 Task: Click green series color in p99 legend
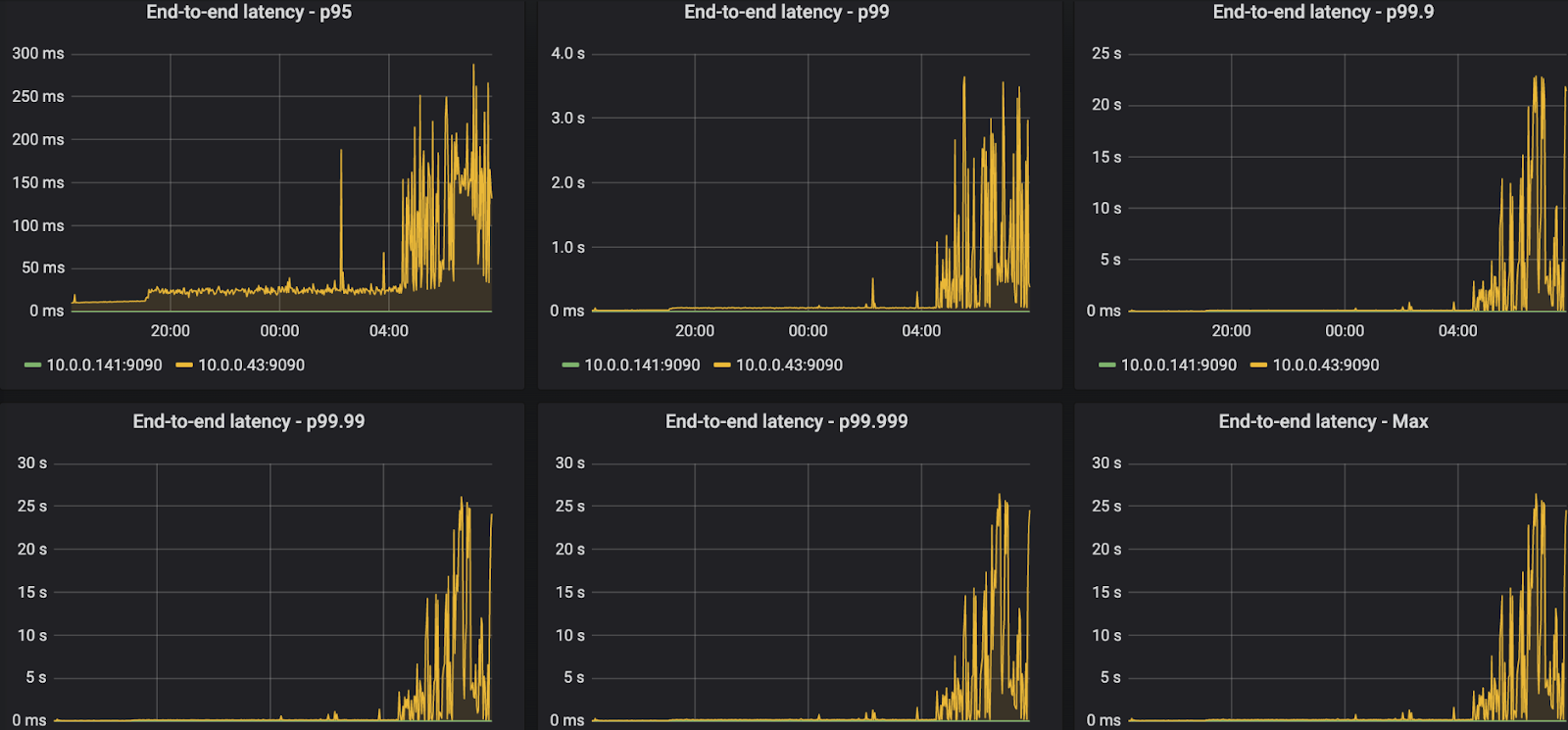[570, 365]
